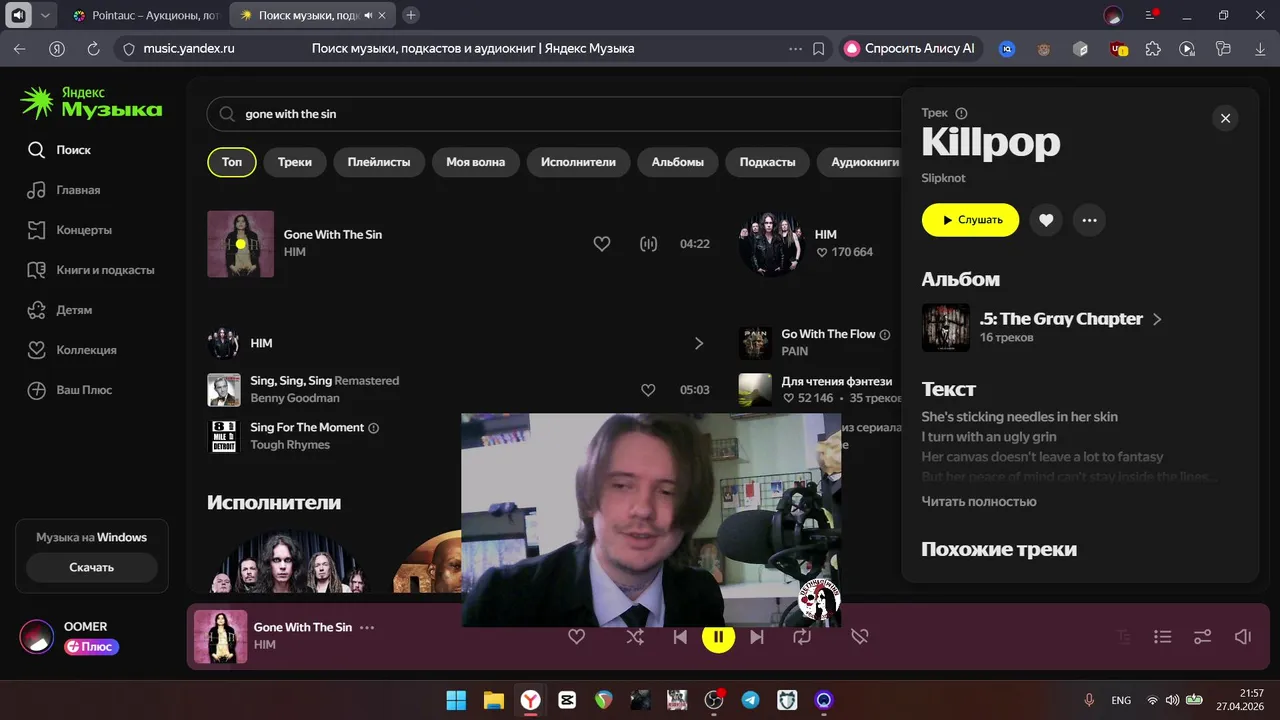Select the Топ filter tab
This screenshot has width=1280, height=720.
tap(232, 162)
